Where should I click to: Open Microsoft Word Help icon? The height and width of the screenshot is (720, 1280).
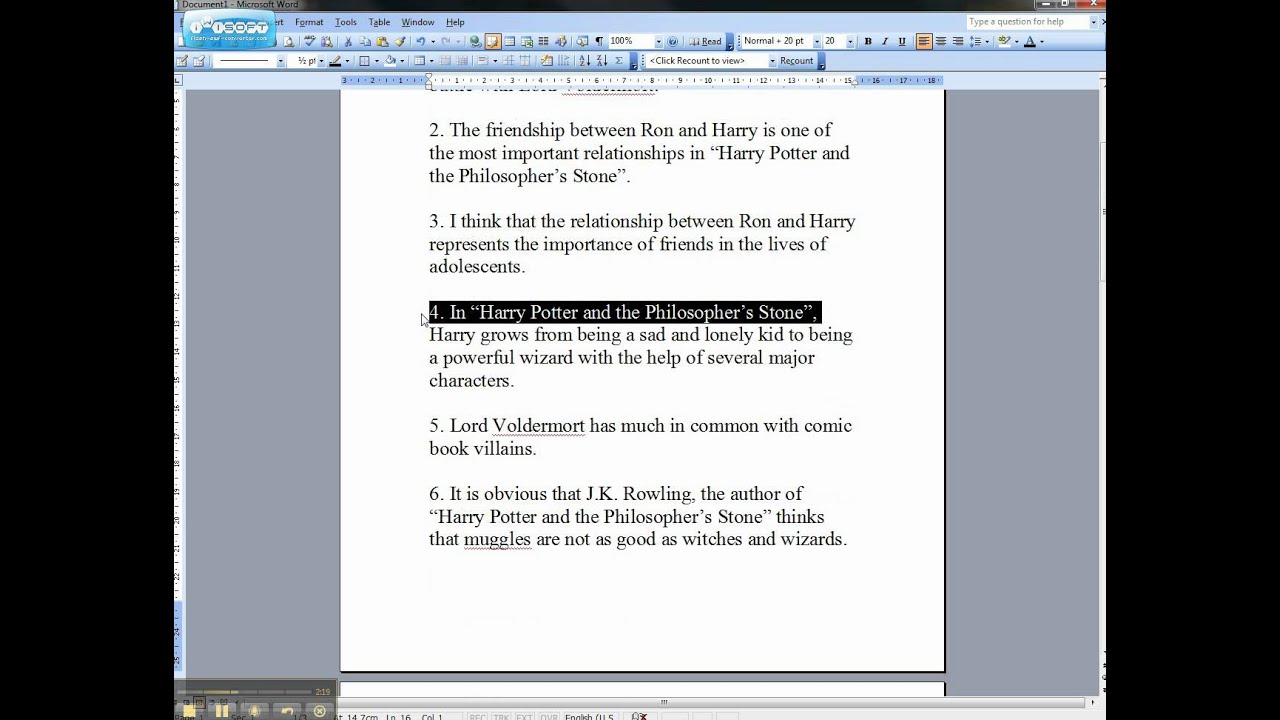pyautogui.click(x=672, y=41)
